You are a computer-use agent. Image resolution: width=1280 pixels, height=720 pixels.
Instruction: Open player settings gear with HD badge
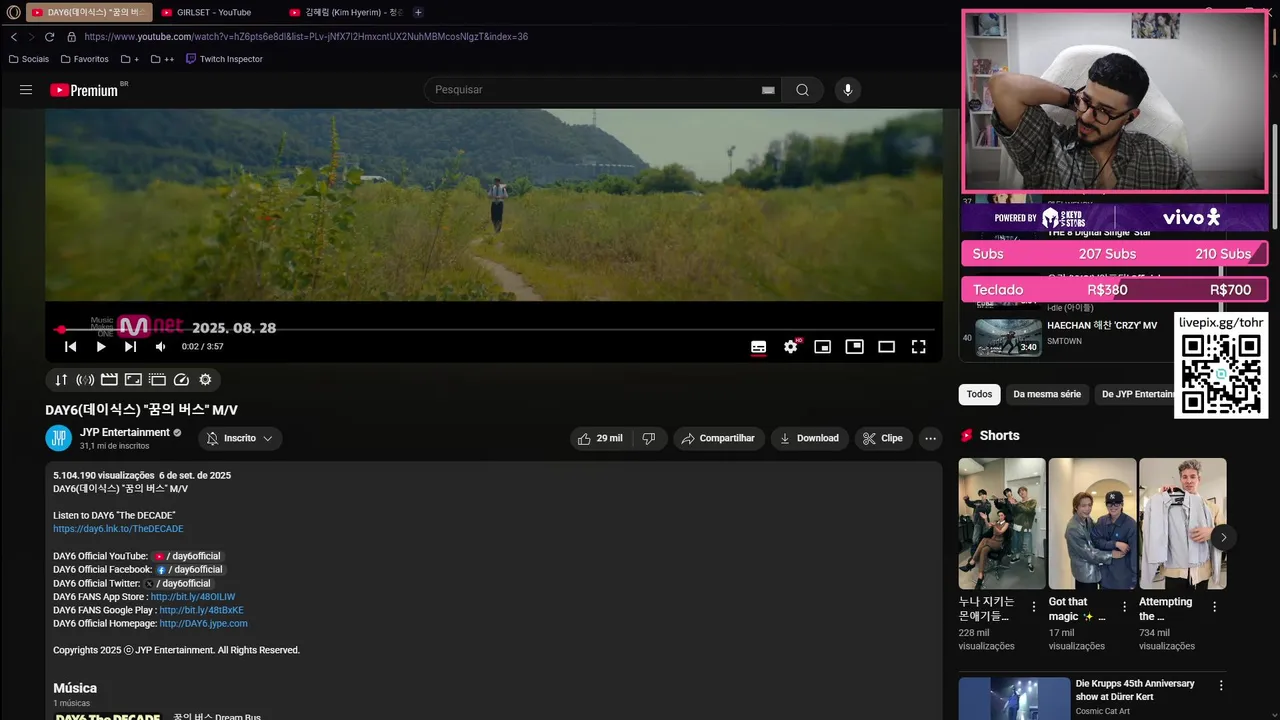click(791, 346)
